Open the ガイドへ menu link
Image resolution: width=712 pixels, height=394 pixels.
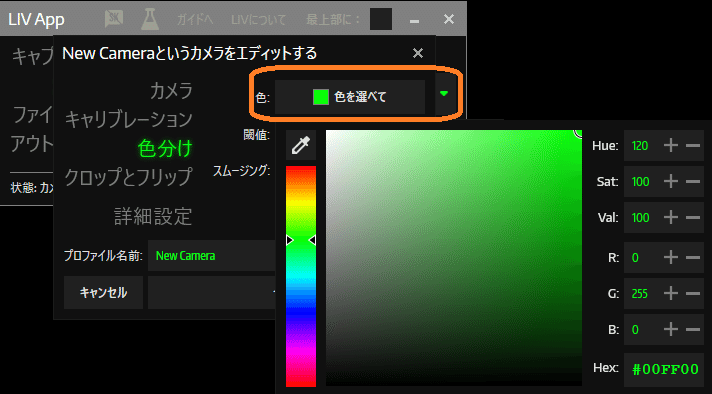click(x=194, y=20)
